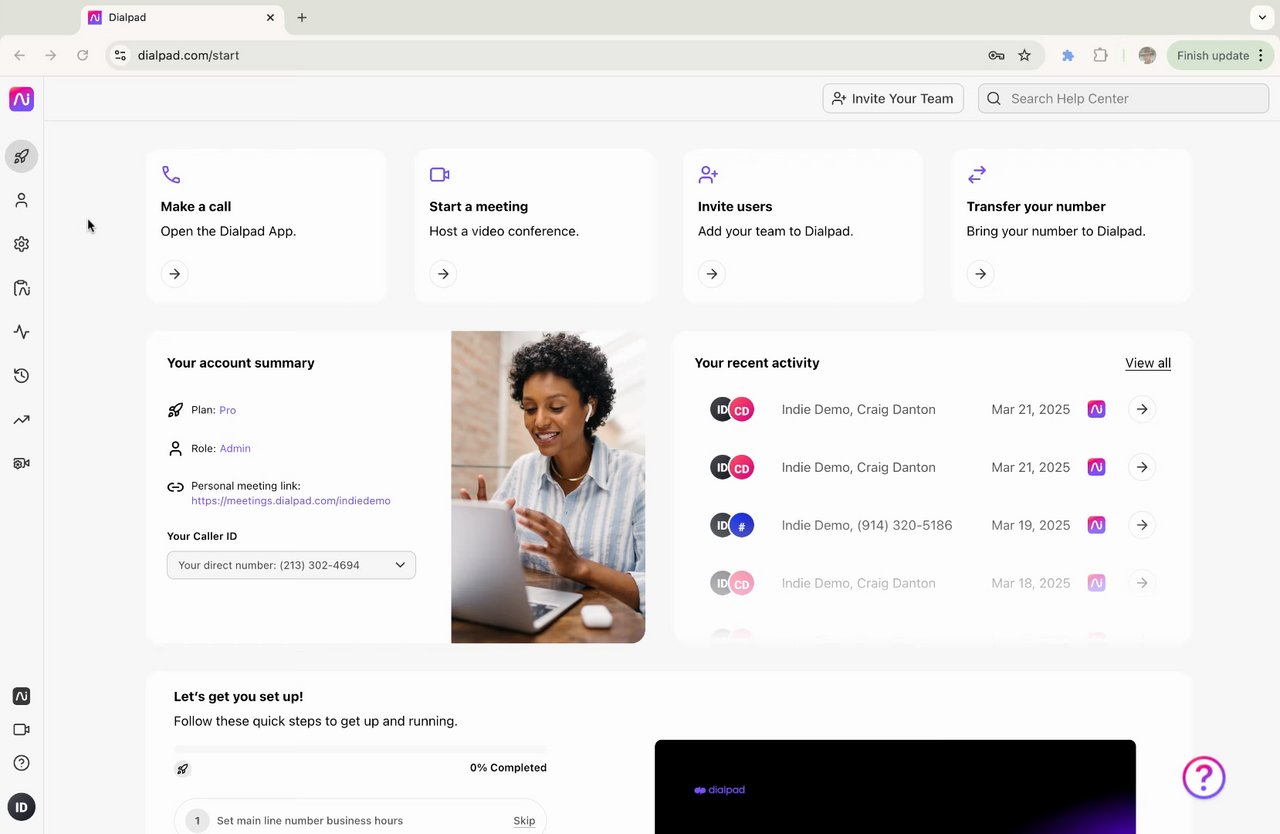This screenshot has height=834, width=1280.
Task: Click the '0% Completed' label
Action: coord(508,768)
